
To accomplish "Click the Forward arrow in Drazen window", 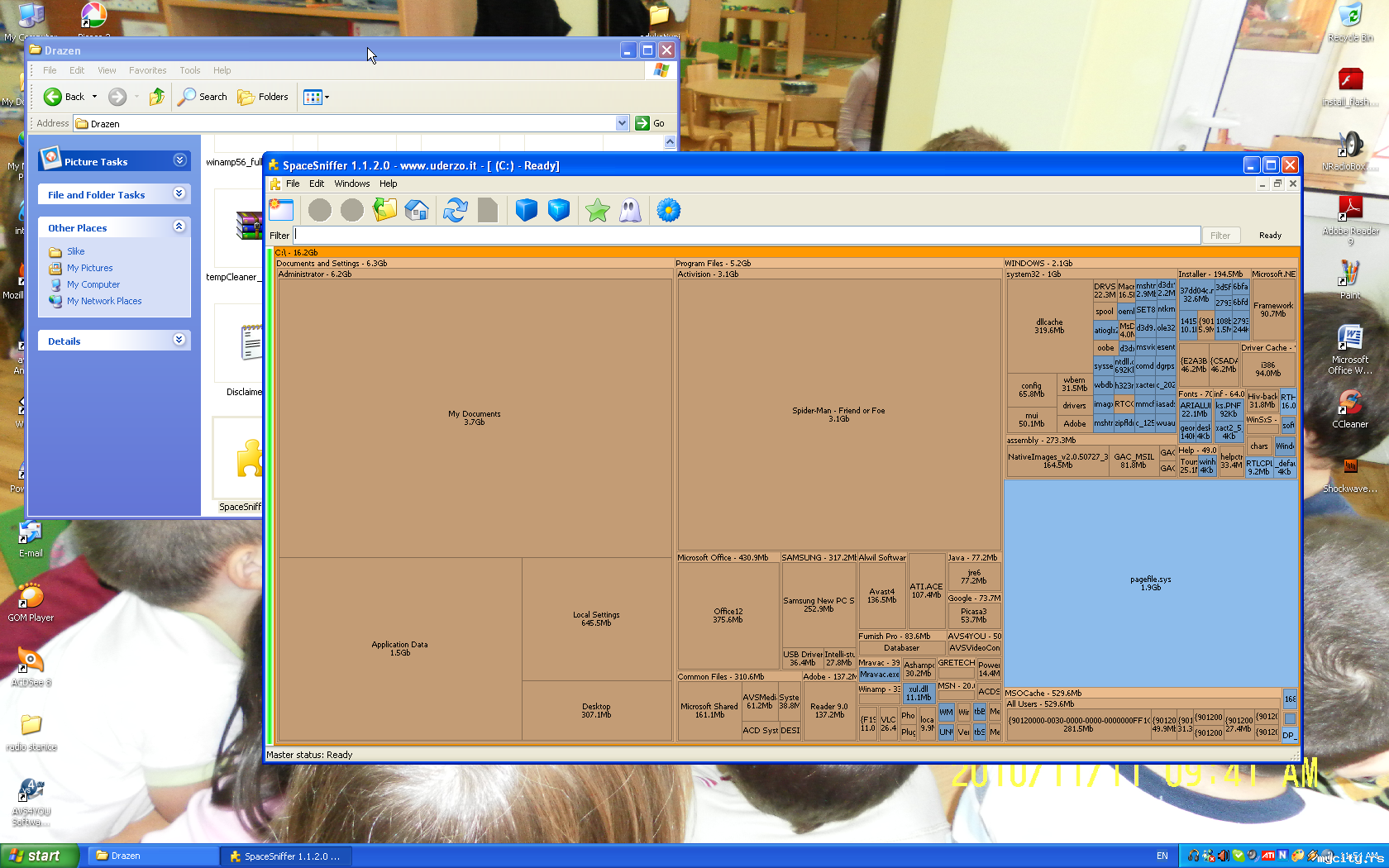I will click(x=117, y=97).
